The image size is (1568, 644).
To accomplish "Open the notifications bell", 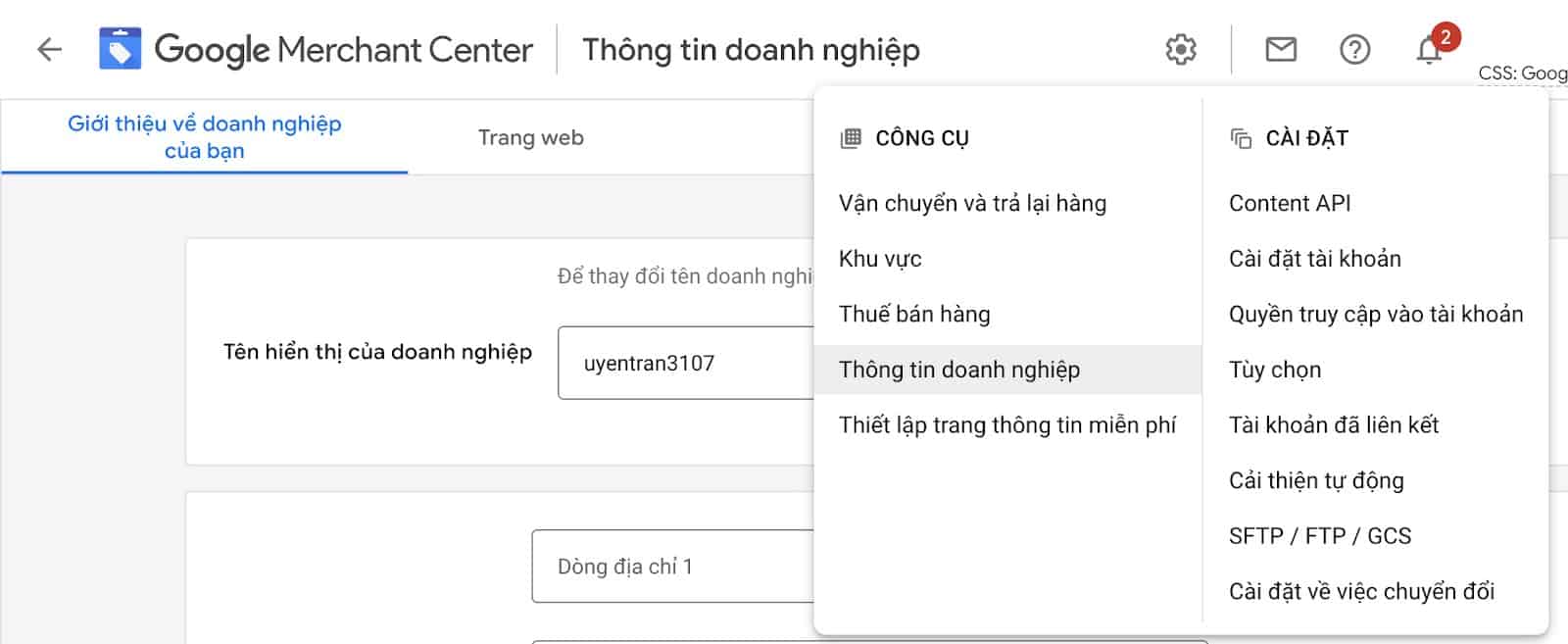I will click(1430, 49).
